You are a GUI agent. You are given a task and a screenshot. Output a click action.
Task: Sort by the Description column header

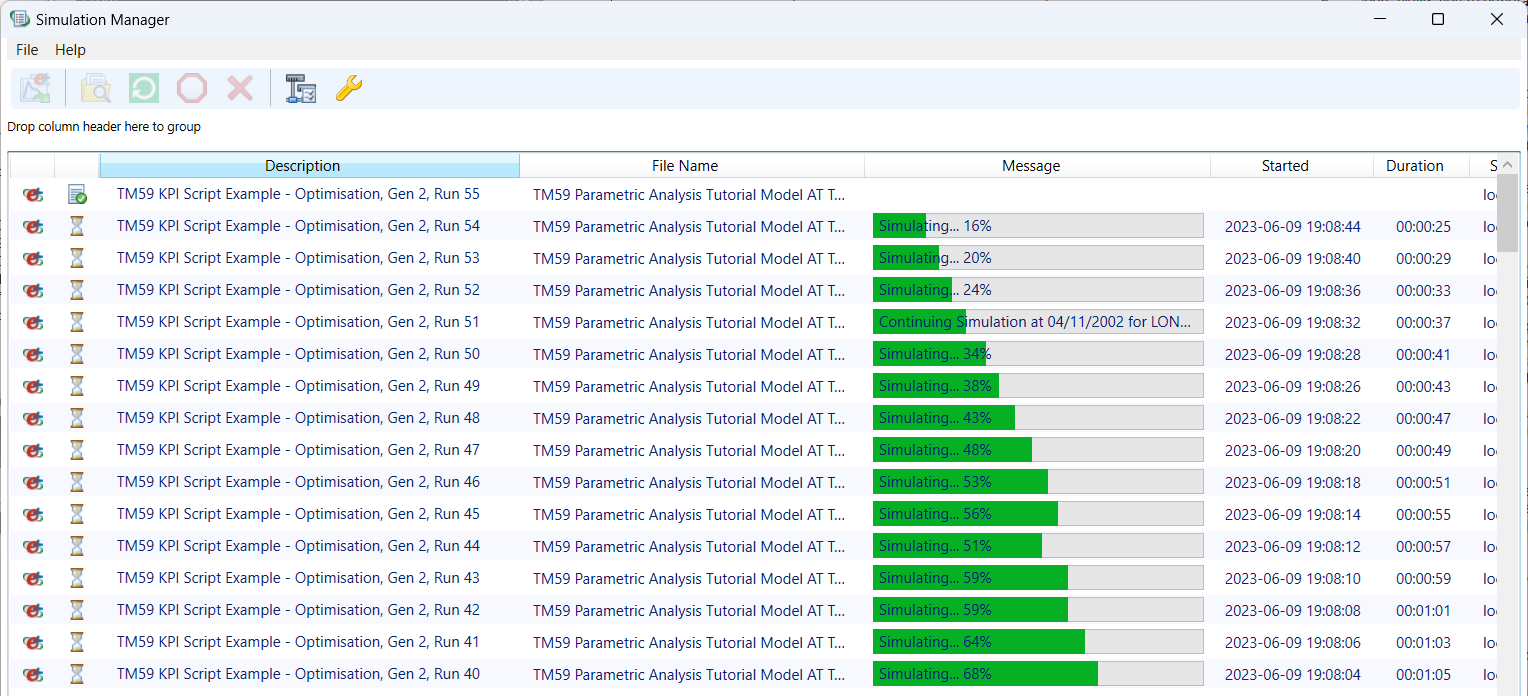(302, 166)
